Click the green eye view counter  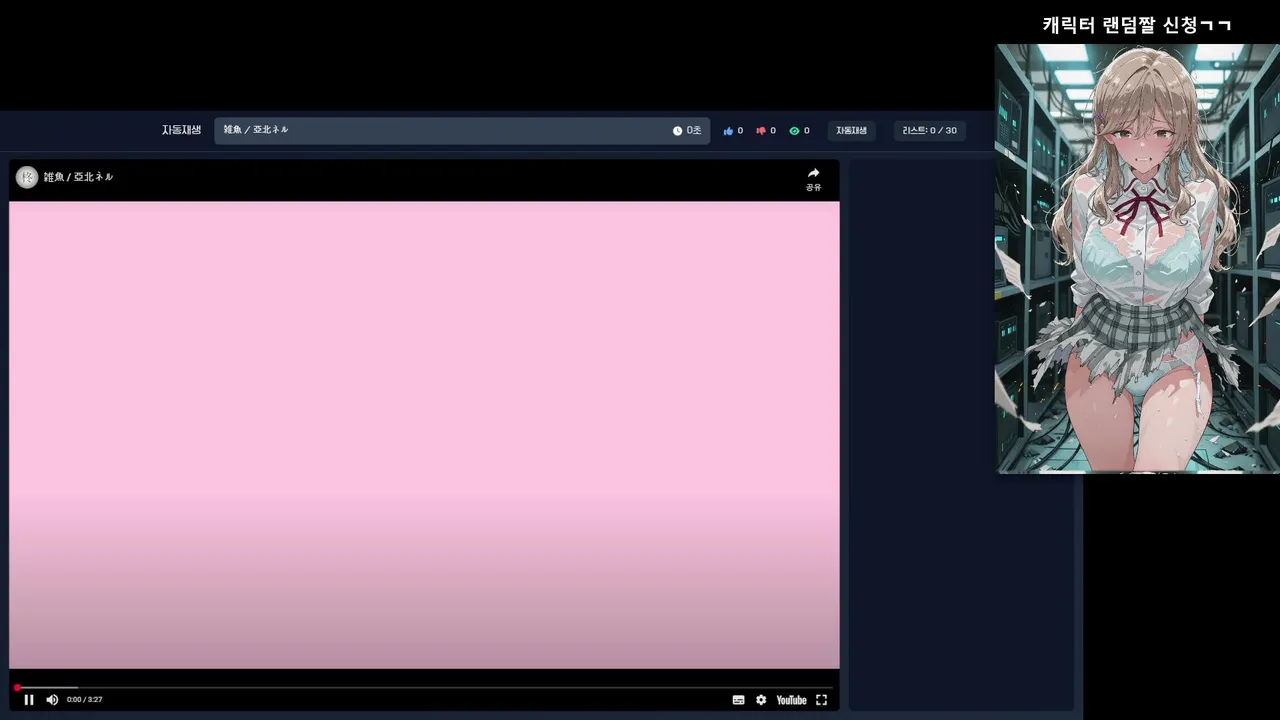pos(800,131)
